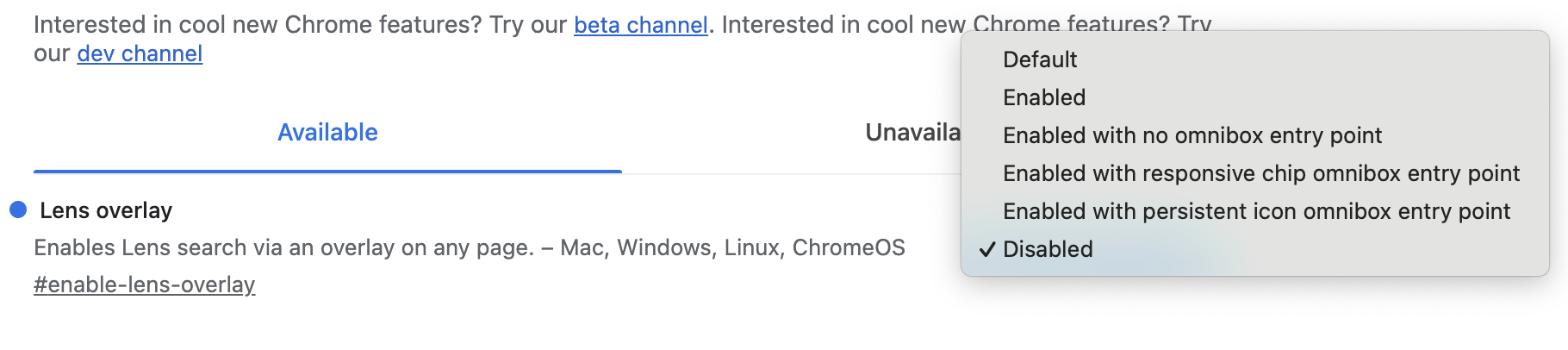Choose Enabled with persistent icon omnibox entry point

[1256, 211]
